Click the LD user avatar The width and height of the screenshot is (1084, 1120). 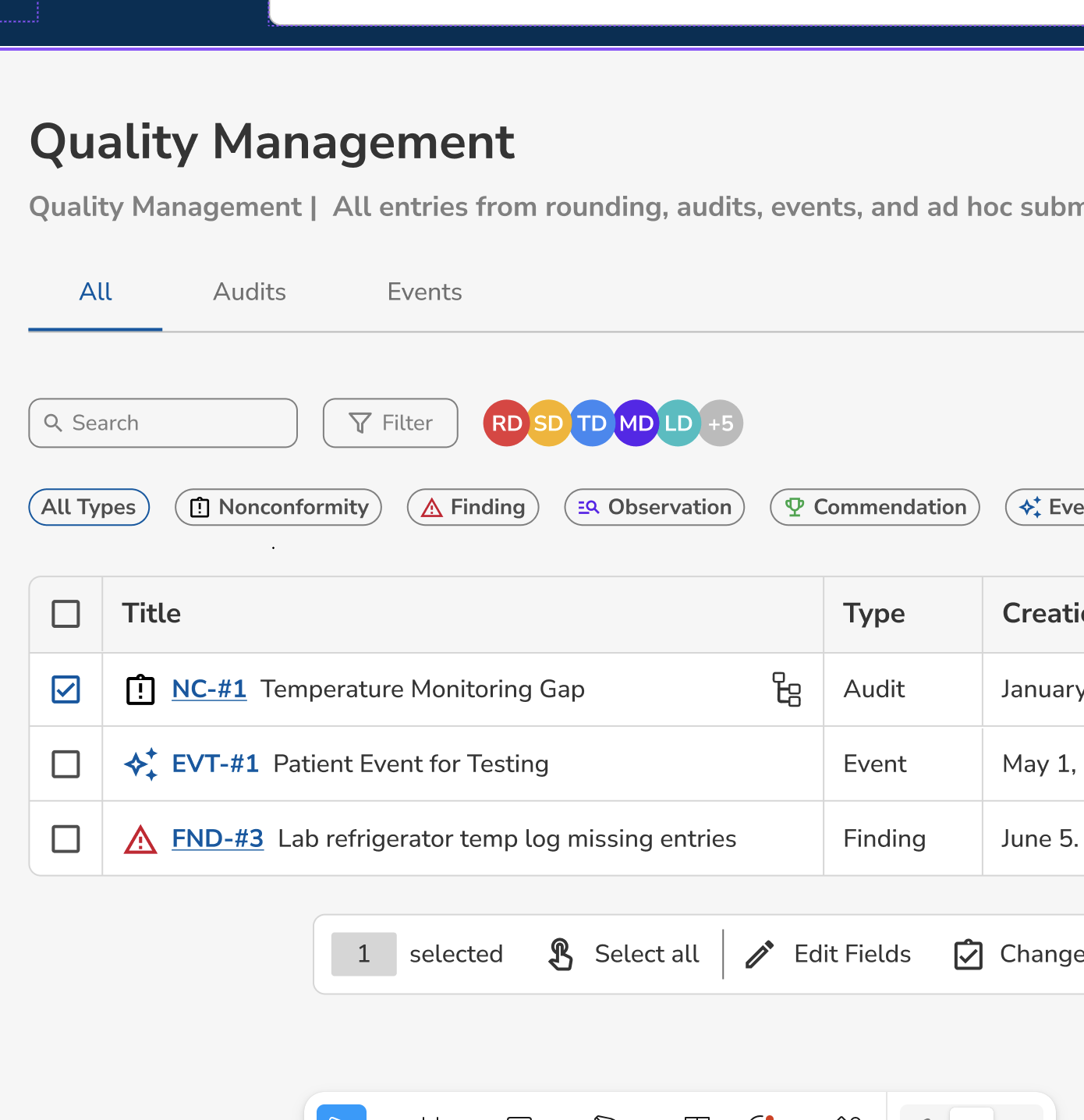678,424
